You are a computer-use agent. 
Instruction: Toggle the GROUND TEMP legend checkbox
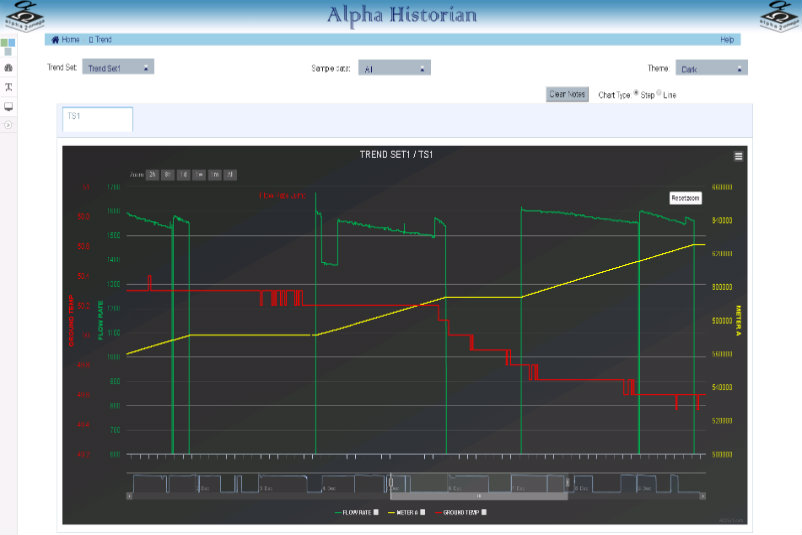click(484, 512)
